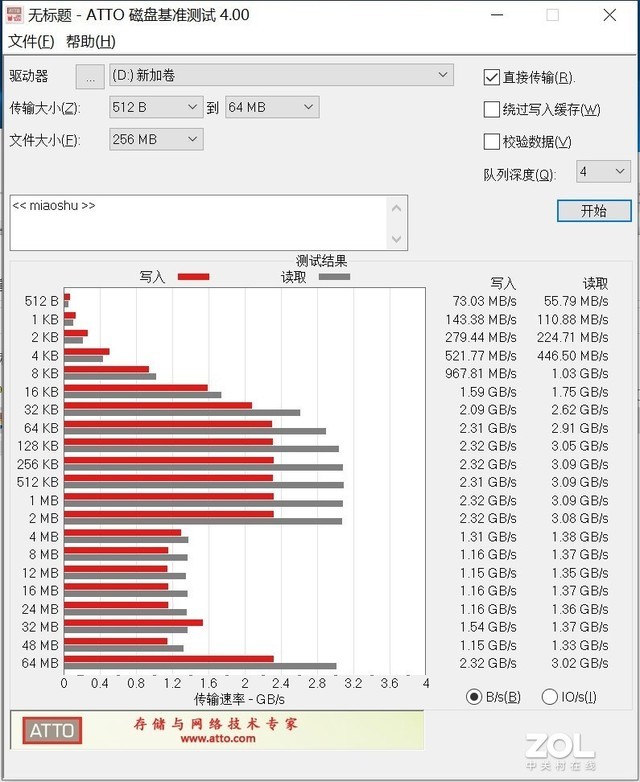Click the 开始 button to start benchmark

click(594, 211)
